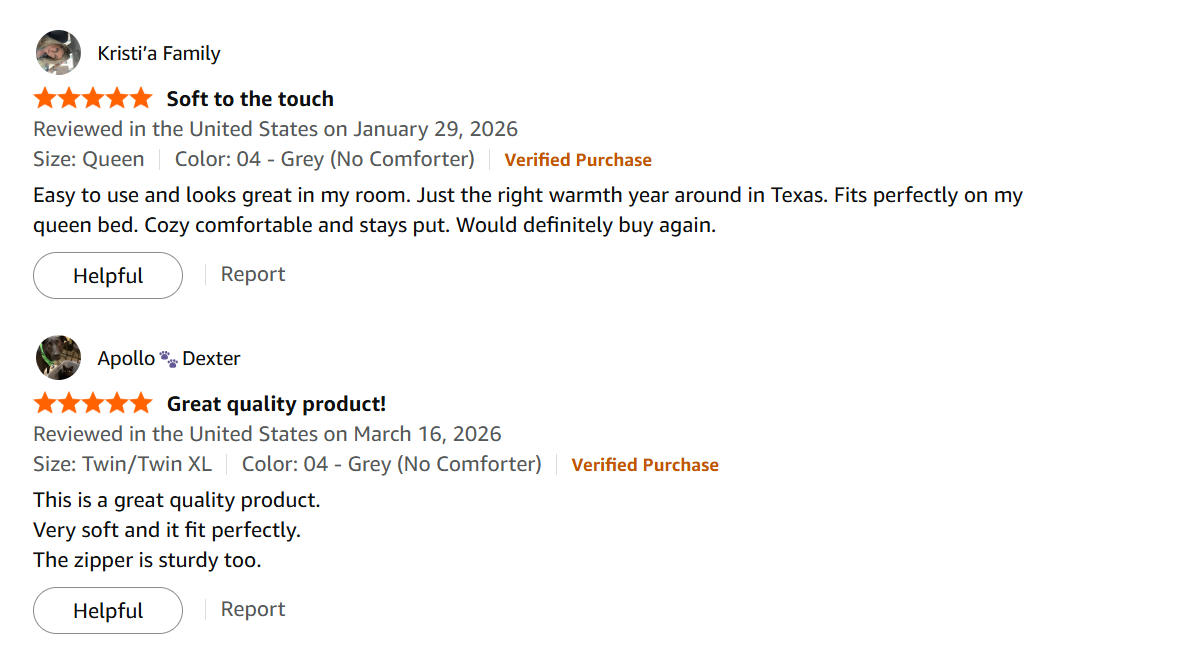The height and width of the screenshot is (651, 1196).
Task: Click star rating beside "Great quality product!"
Action: point(92,403)
